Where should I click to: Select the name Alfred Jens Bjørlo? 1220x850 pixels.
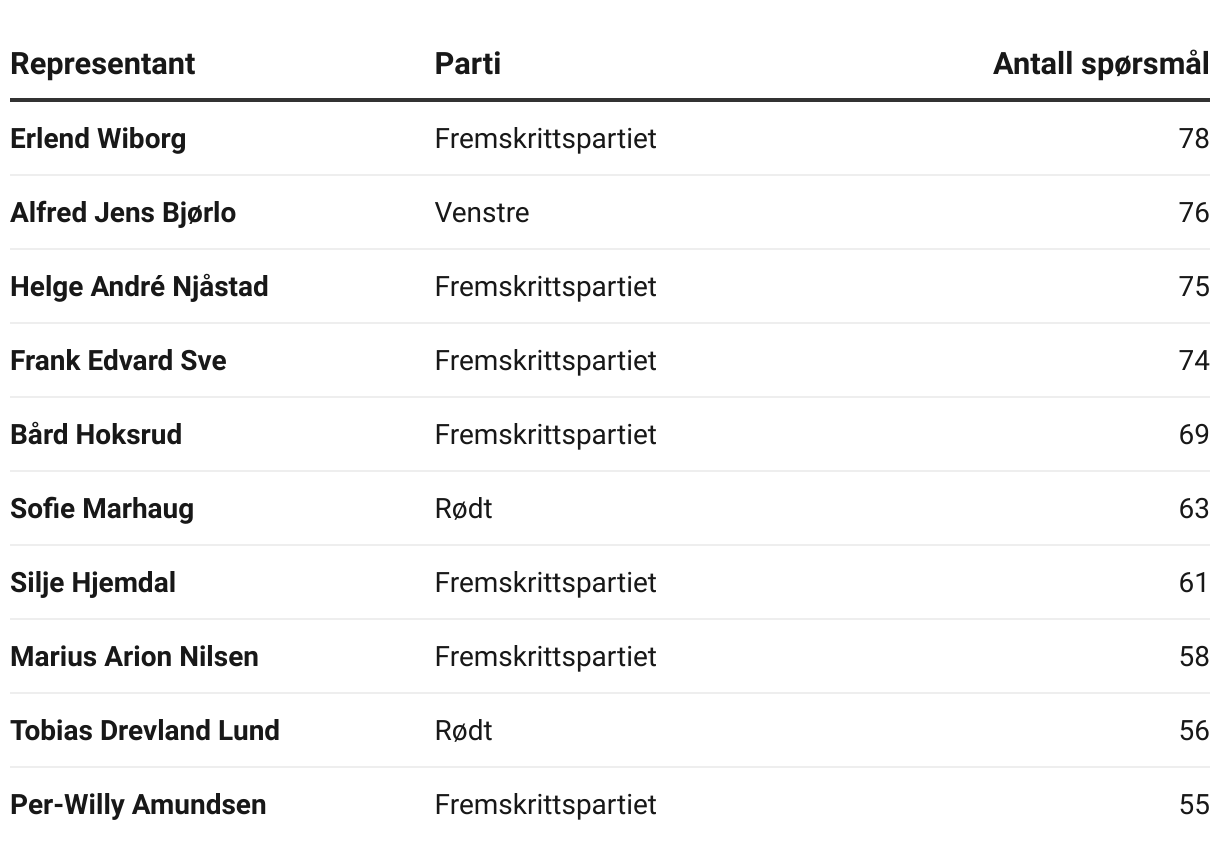123,212
